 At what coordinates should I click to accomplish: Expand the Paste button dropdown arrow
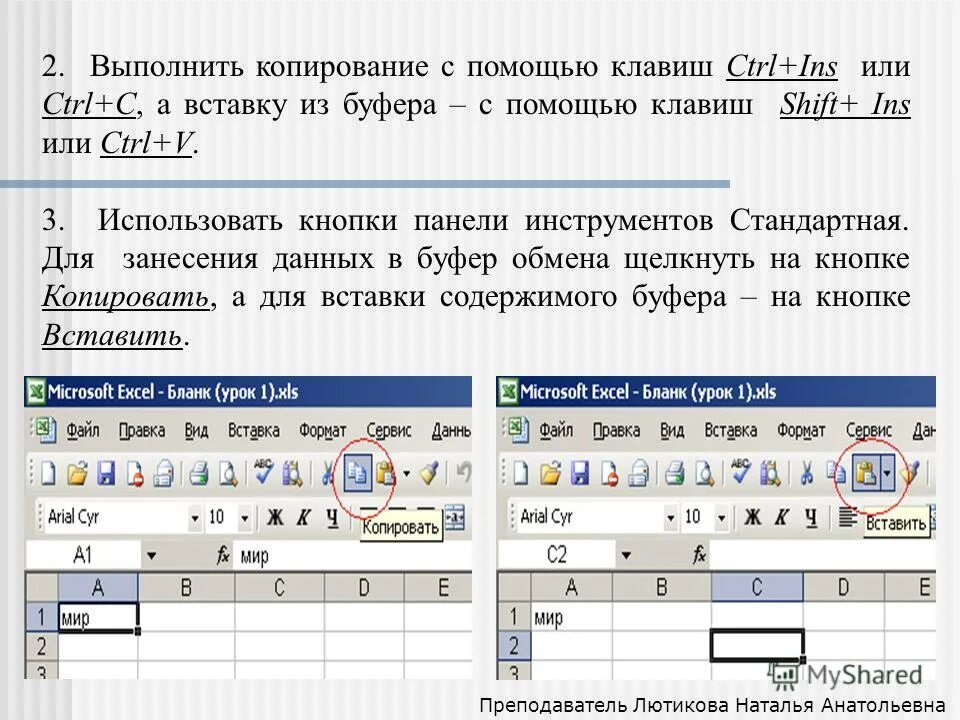887,472
